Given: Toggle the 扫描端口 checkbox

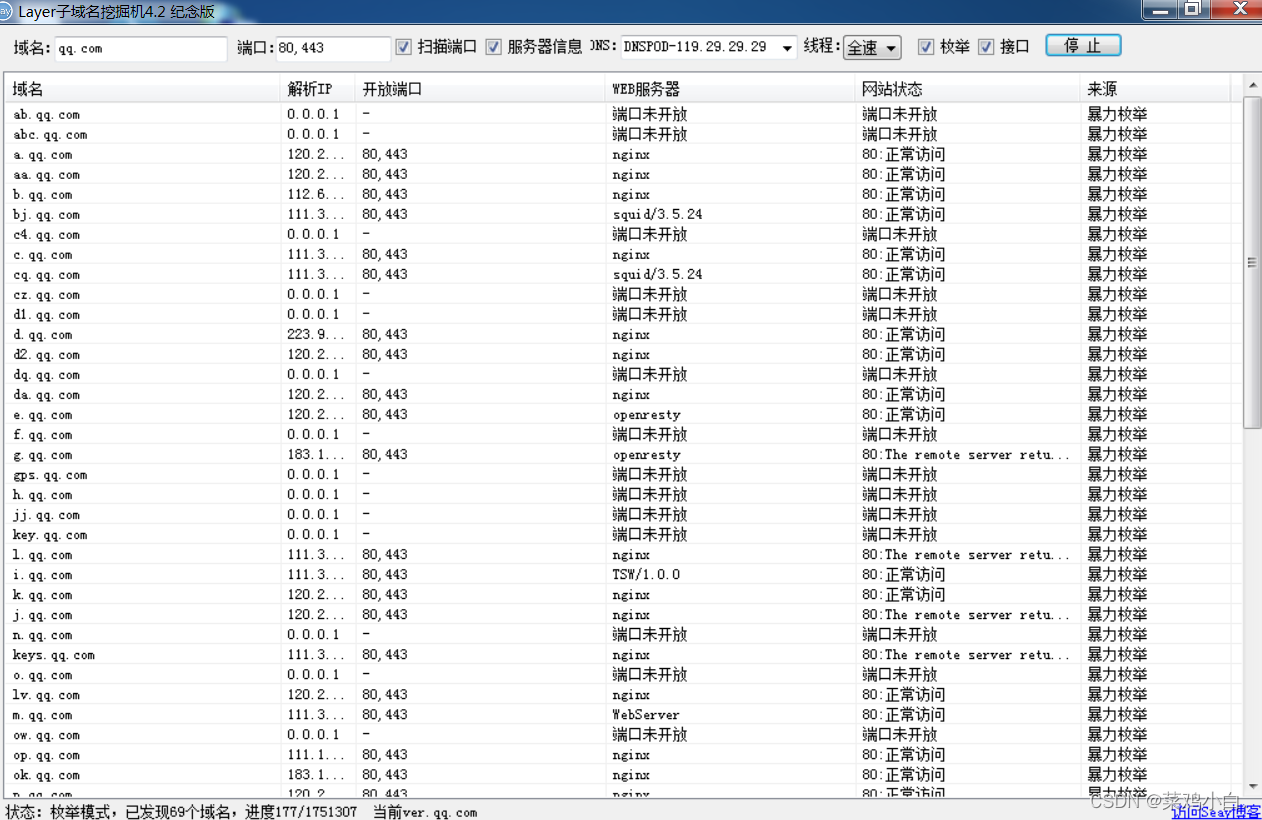Looking at the screenshot, I should (x=404, y=47).
